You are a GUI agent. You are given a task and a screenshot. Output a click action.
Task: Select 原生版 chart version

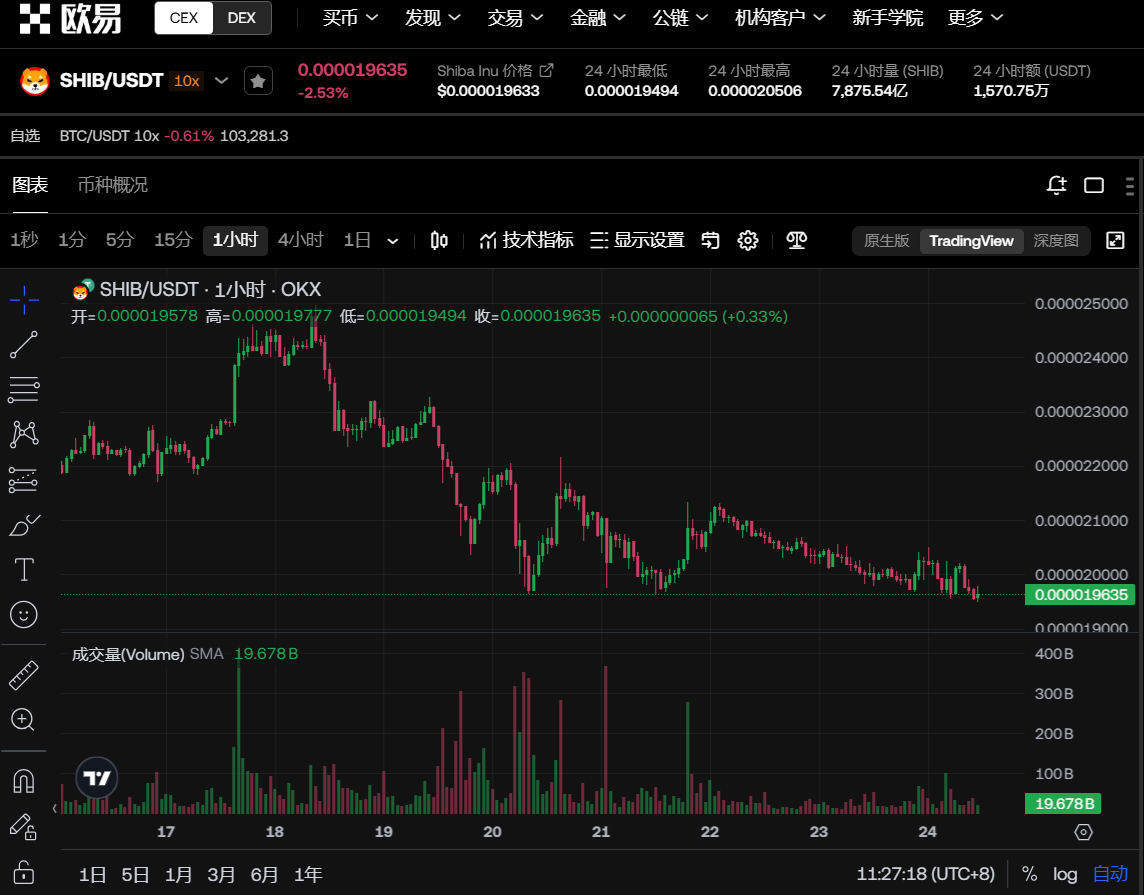886,241
